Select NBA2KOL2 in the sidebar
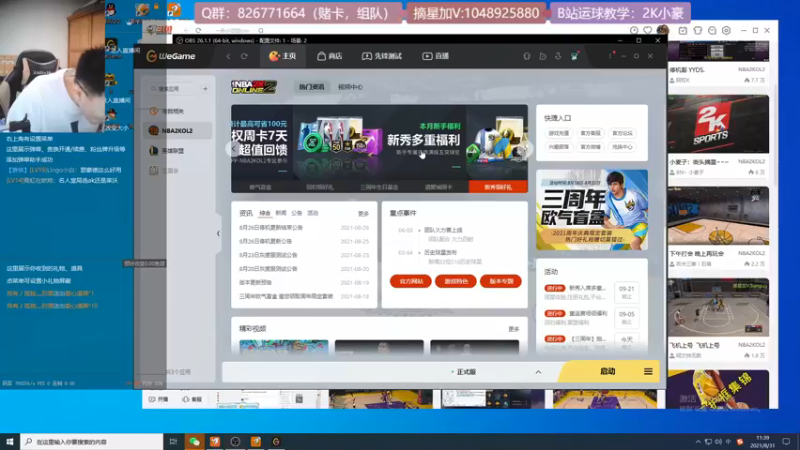Image resolution: width=800 pixels, height=450 pixels. tap(178, 131)
